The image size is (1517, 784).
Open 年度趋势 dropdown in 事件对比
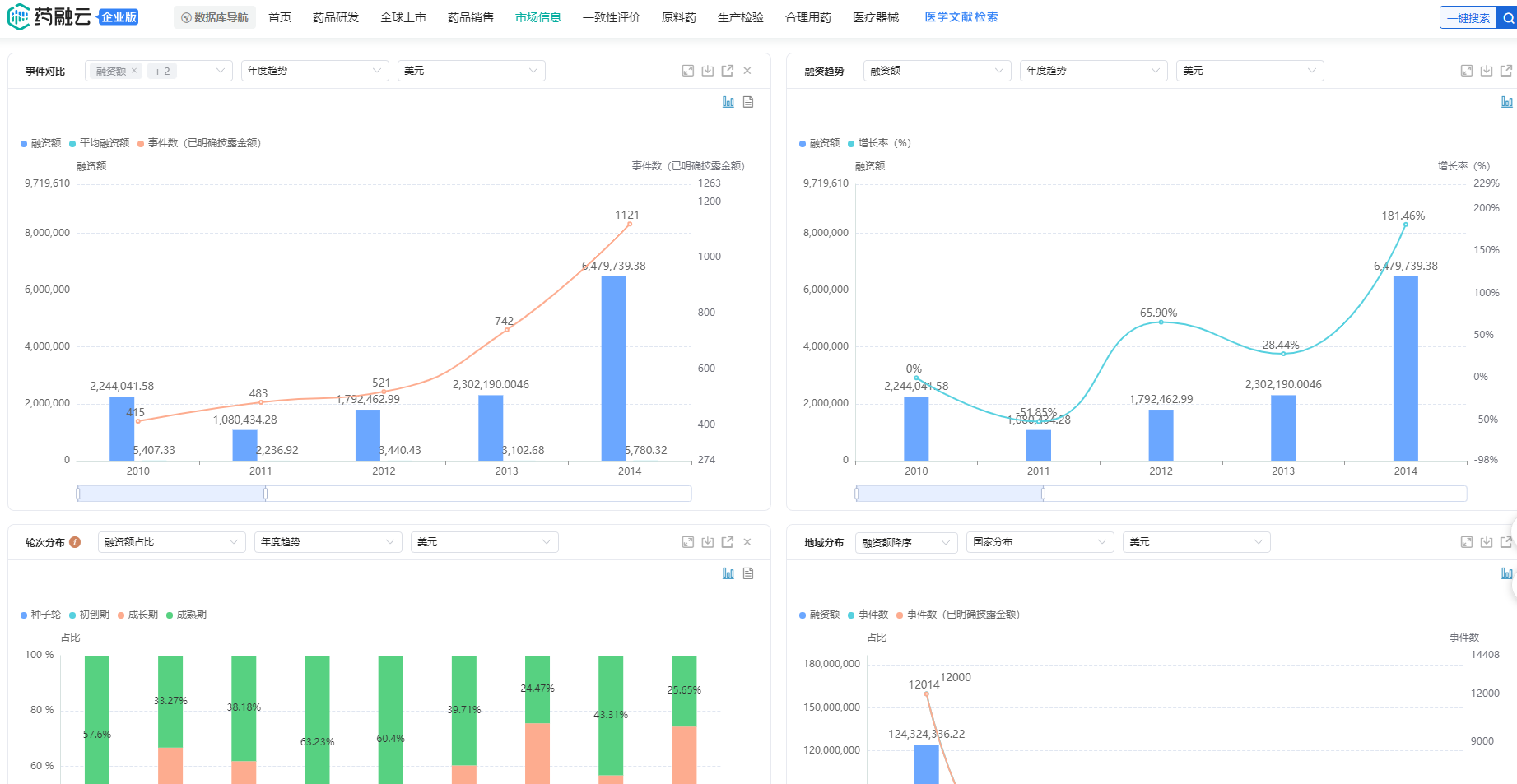[x=315, y=71]
